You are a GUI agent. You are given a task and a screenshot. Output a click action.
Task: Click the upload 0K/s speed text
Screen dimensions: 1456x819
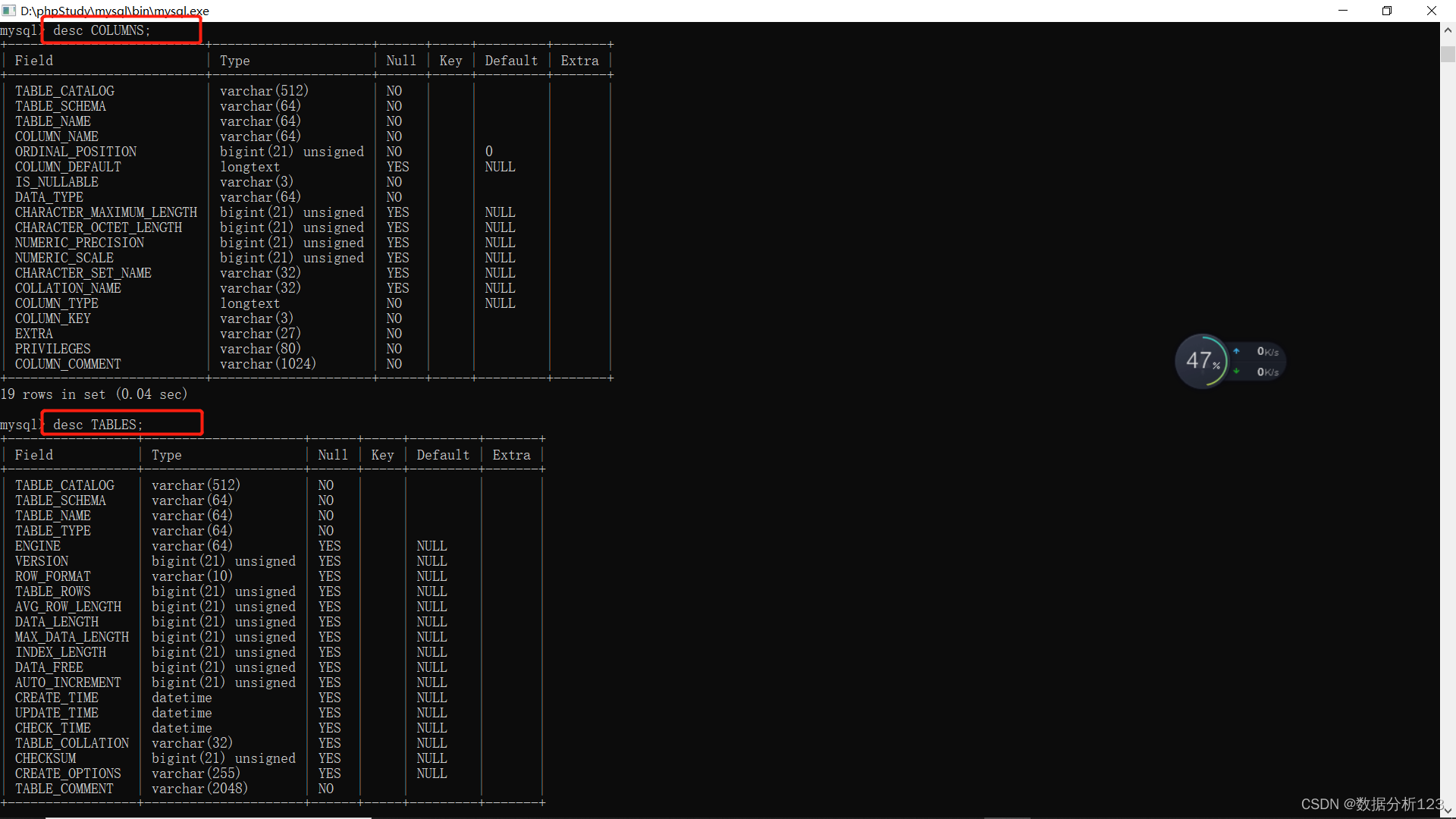(1267, 351)
